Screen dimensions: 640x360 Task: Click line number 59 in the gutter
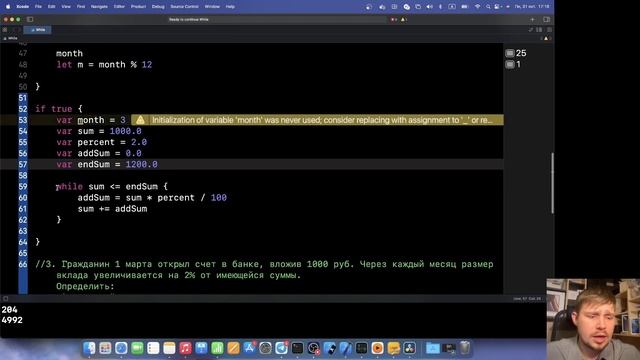[x=23, y=187]
